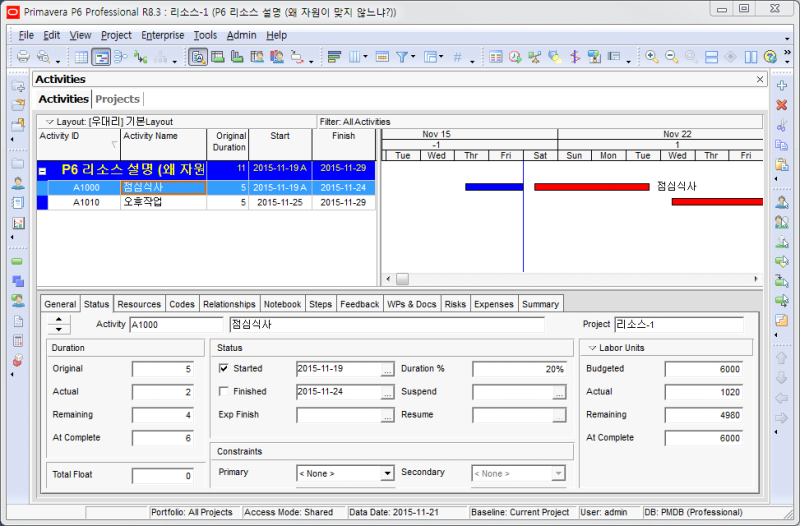Image resolution: width=800 pixels, height=526 pixels.
Task: Toggle the Gantt Chart view button
Action: coord(101,57)
